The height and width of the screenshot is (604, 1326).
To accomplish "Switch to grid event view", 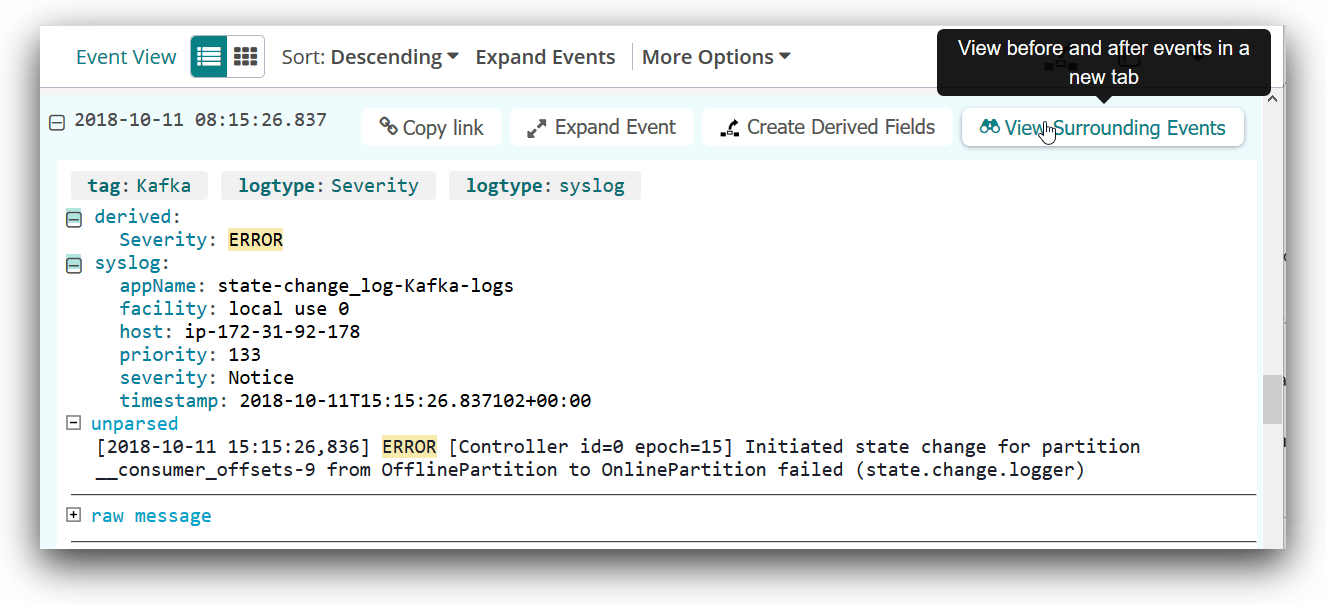I will click(x=245, y=57).
